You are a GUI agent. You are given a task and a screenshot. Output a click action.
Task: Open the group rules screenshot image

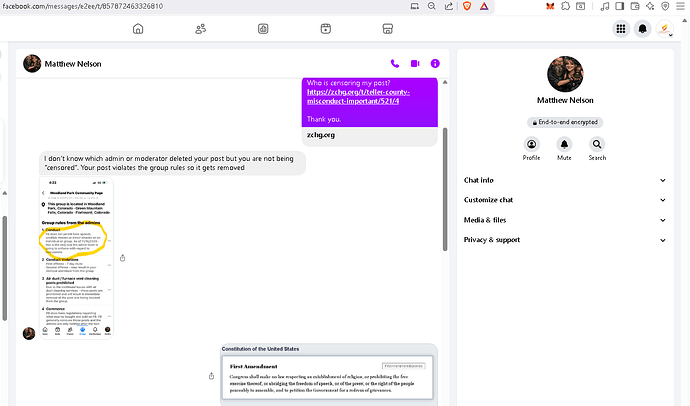(77, 258)
